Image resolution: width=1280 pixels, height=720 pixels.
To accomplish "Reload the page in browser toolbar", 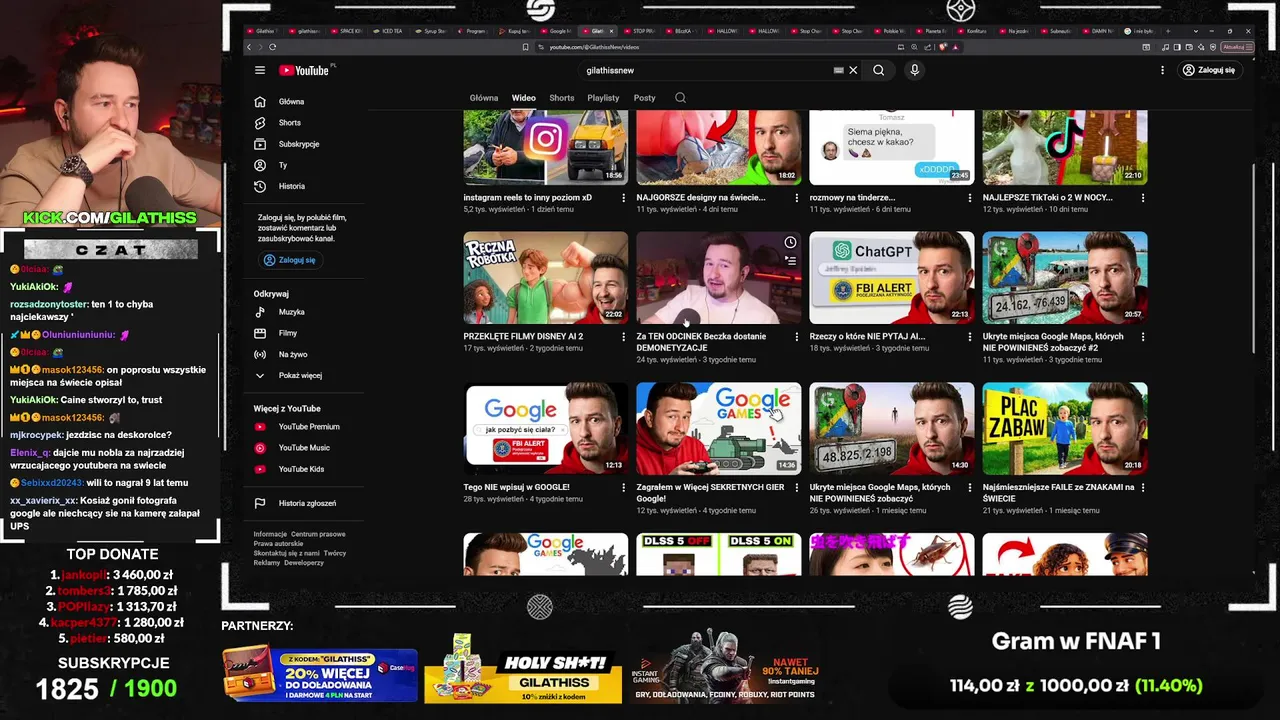I will (272, 47).
